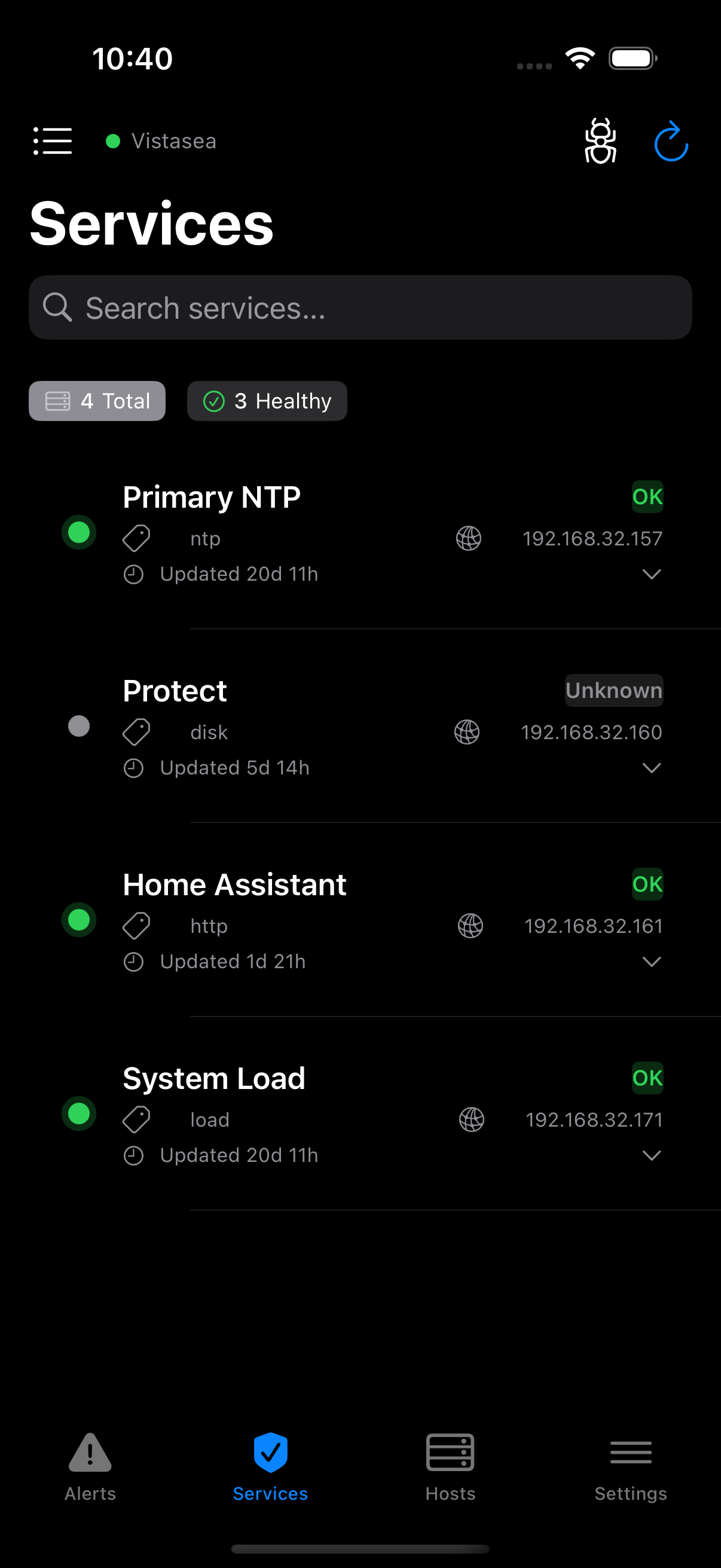Viewport: 721px width, 1568px height.
Task: Tap the Unknown status badge on Protect
Action: [x=613, y=690]
